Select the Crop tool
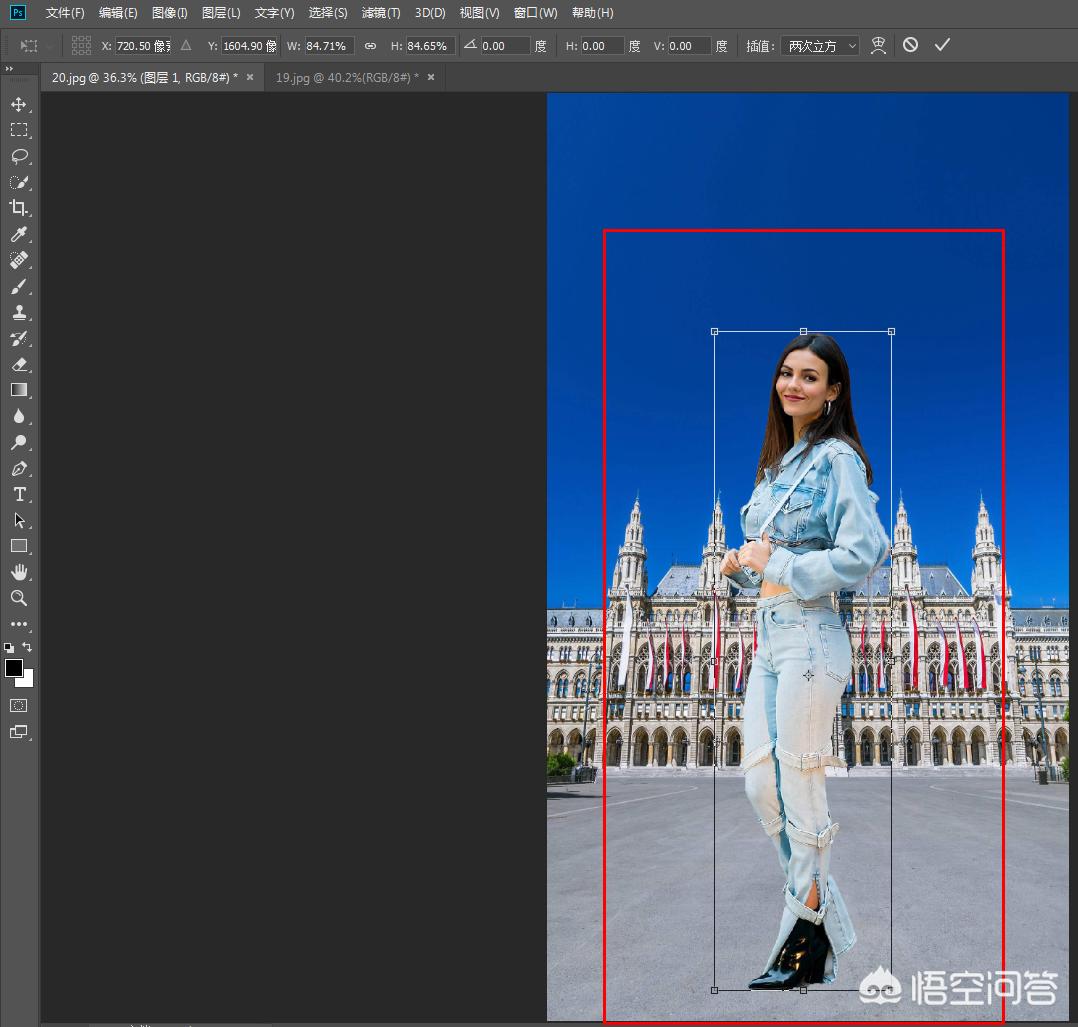This screenshot has height=1027, width=1078. [x=20, y=208]
